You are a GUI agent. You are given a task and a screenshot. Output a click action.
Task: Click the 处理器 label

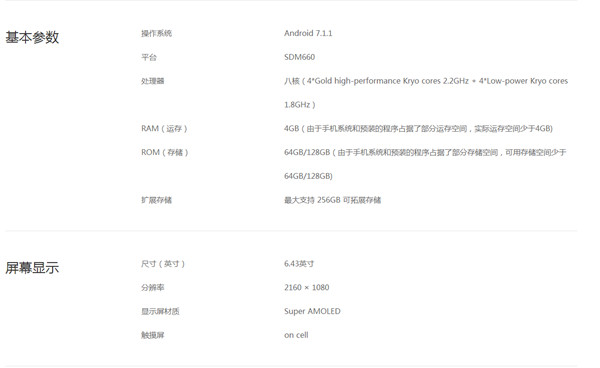coord(153,81)
